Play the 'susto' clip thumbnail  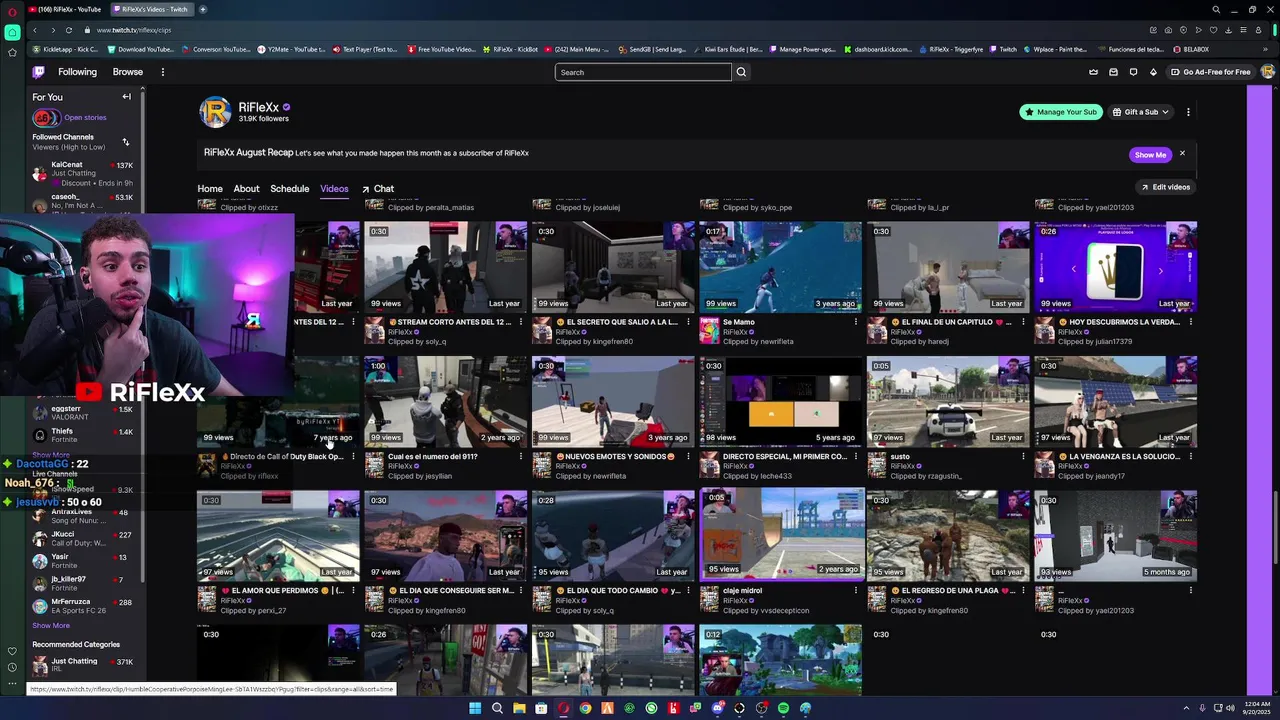(x=948, y=401)
